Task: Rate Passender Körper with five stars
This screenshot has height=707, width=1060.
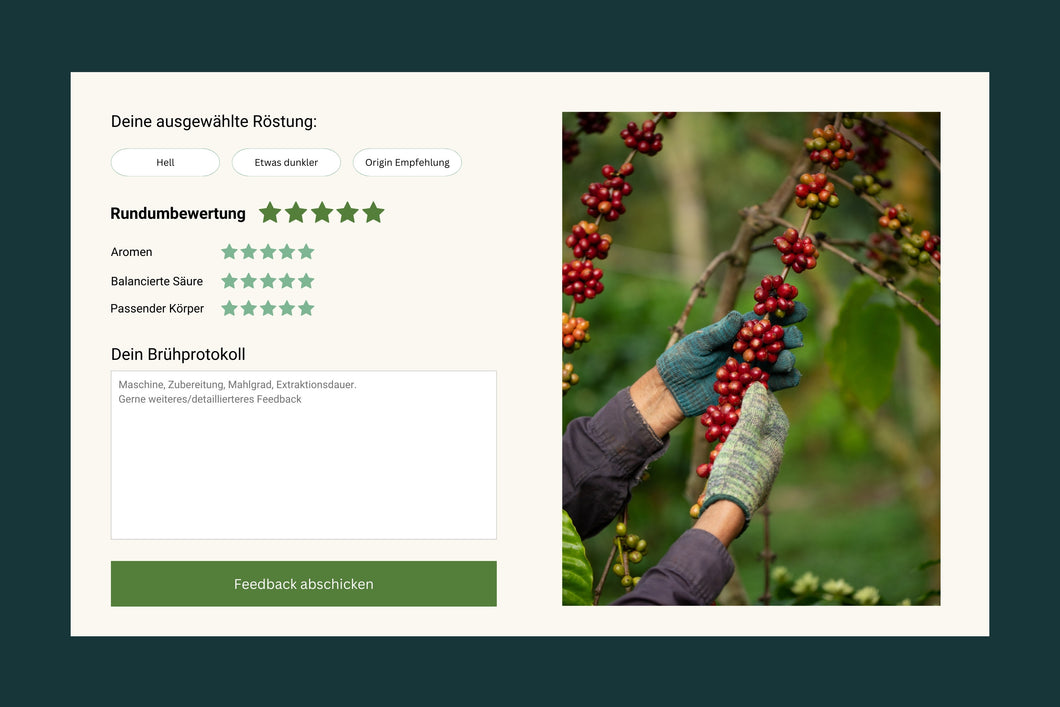Action: pos(306,308)
